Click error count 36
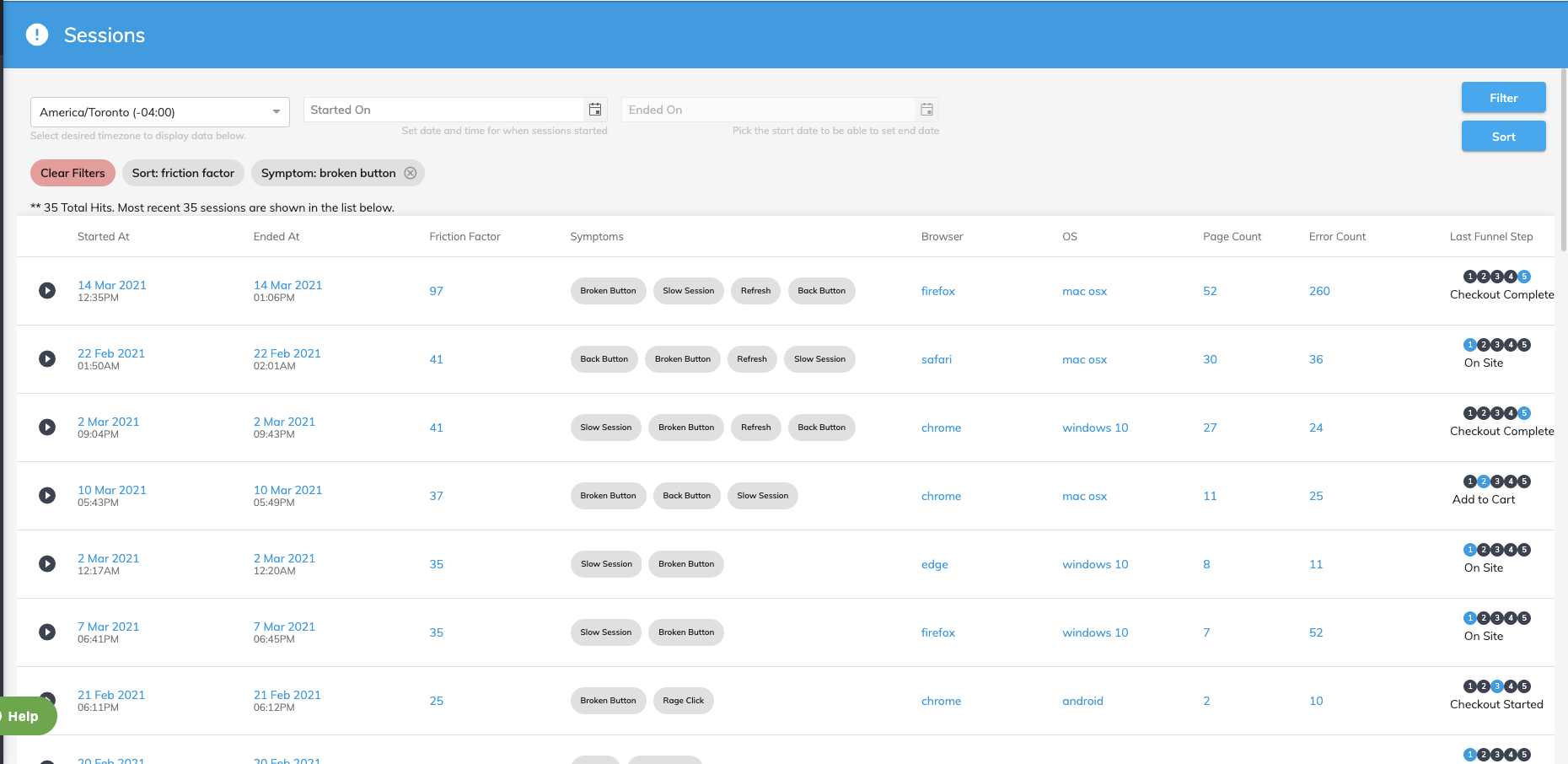 [1316, 359]
